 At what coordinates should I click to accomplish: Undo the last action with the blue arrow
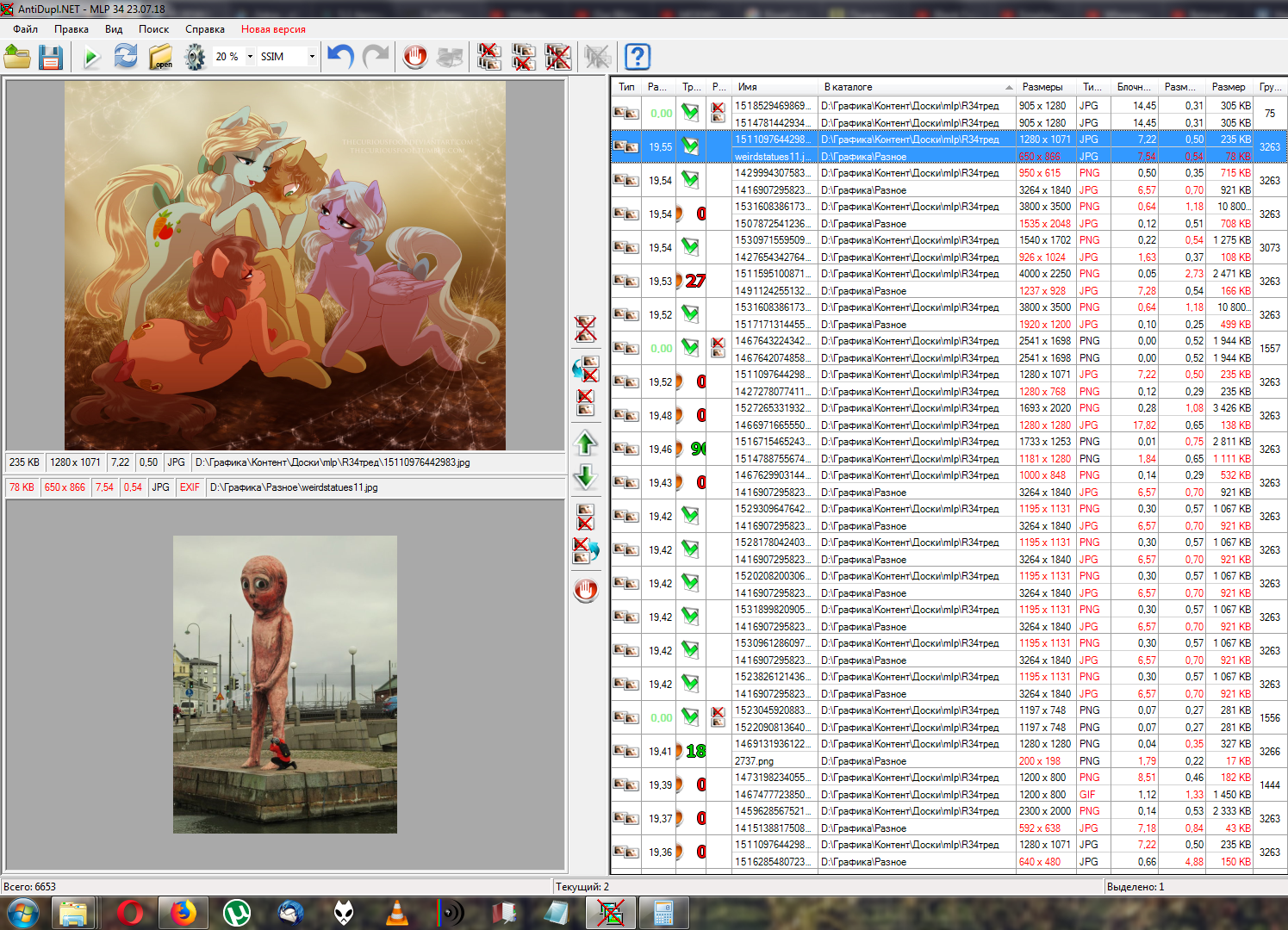[341, 57]
